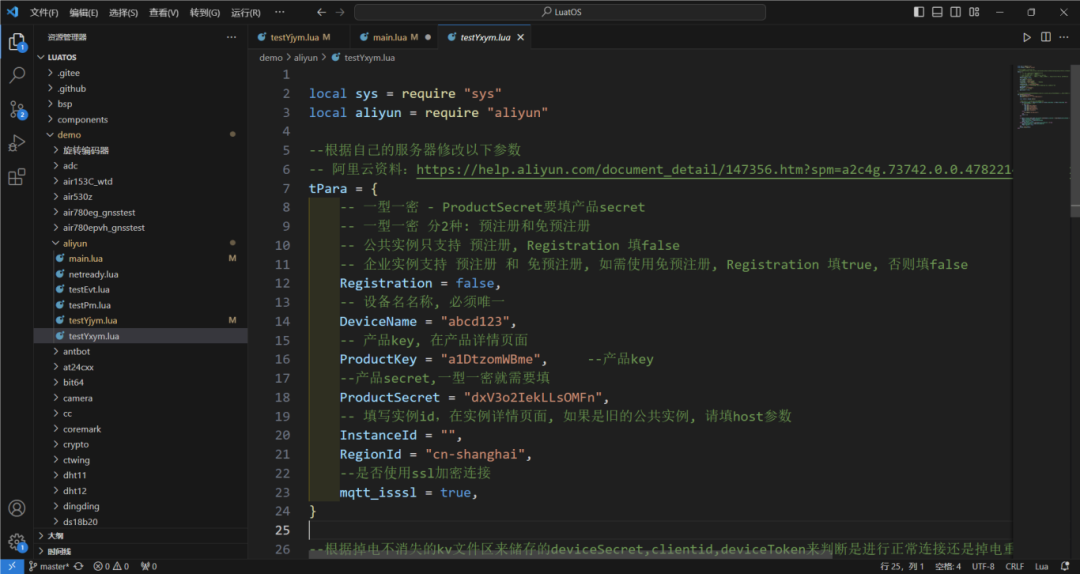Close the testYxym.lua tab
The height and width of the screenshot is (574, 1080).
pos(521,37)
